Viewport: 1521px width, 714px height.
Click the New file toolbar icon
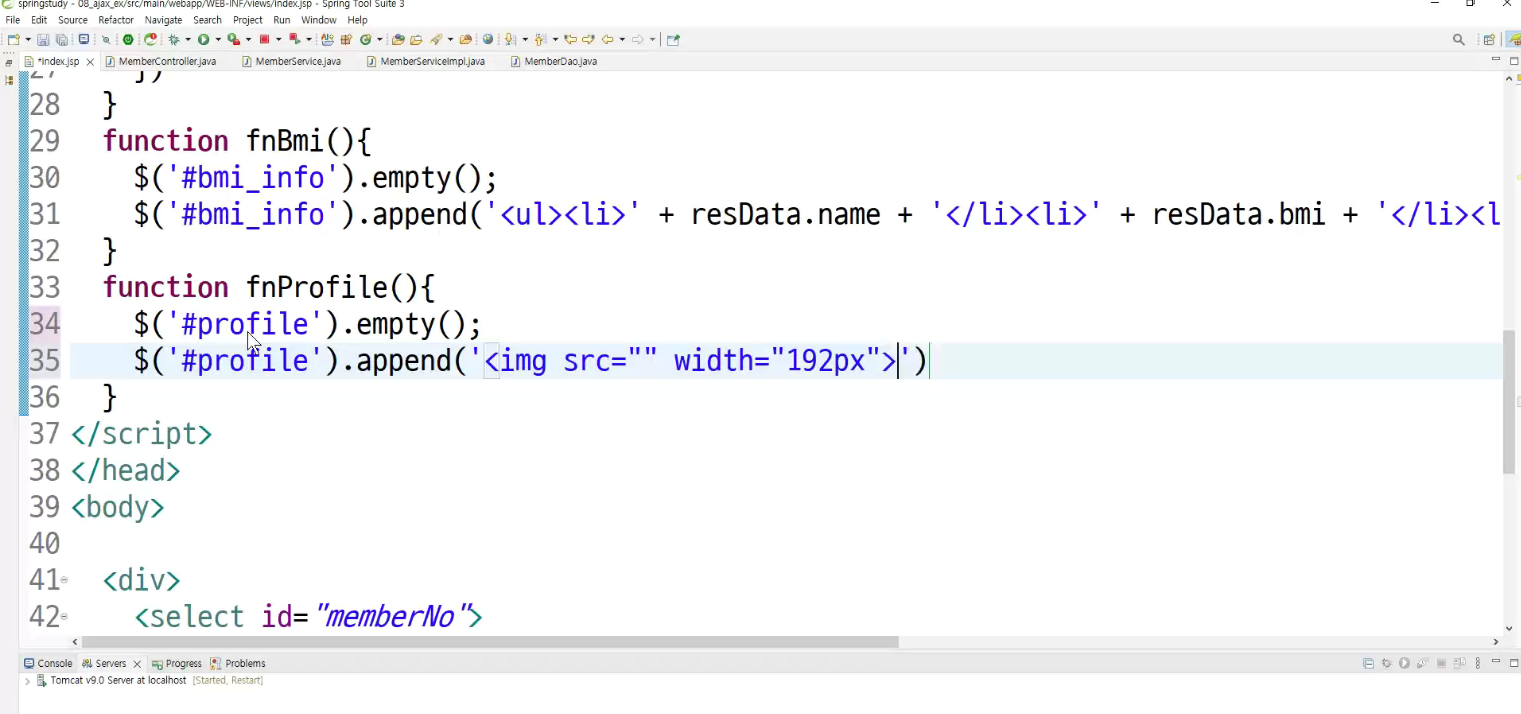pos(14,40)
